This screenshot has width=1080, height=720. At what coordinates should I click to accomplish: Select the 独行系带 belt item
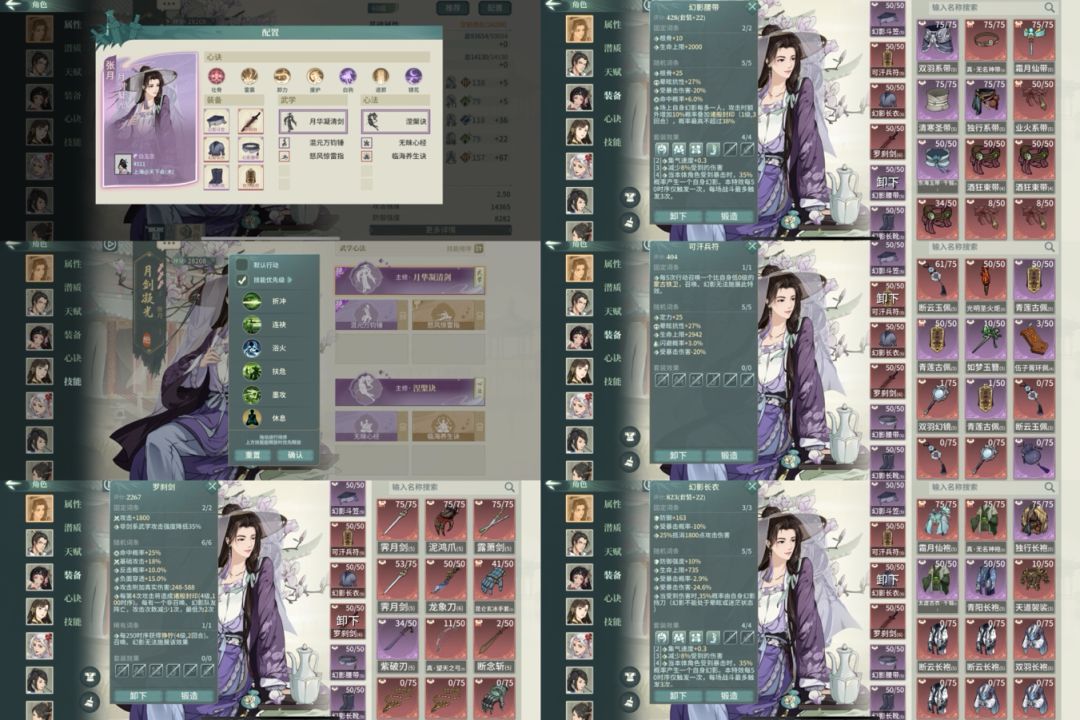[x=985, y=105]
